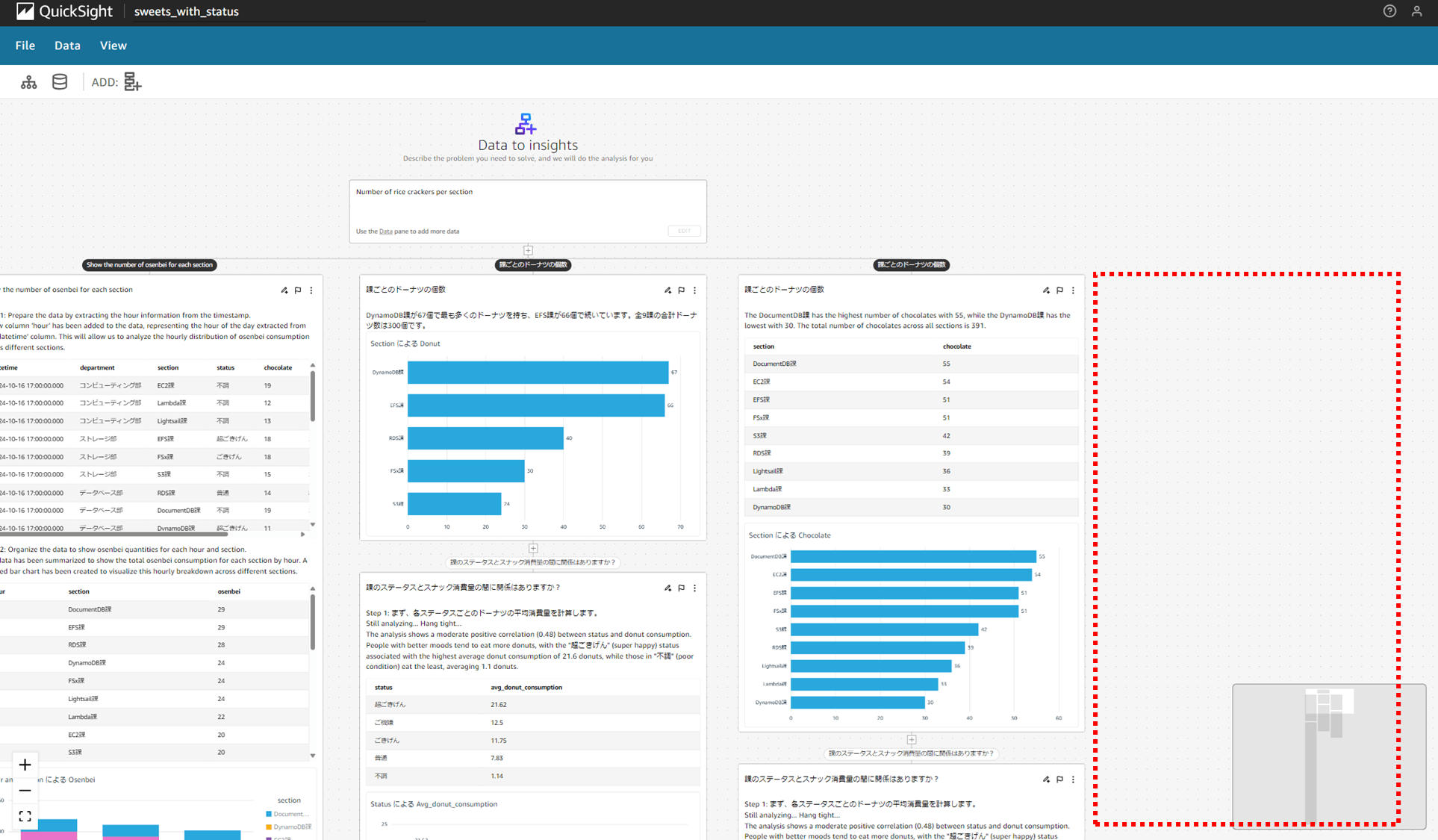Click the down arrow of the department table scrollbar
Screen dimensions: 1438x840
[x=312, y=525]
